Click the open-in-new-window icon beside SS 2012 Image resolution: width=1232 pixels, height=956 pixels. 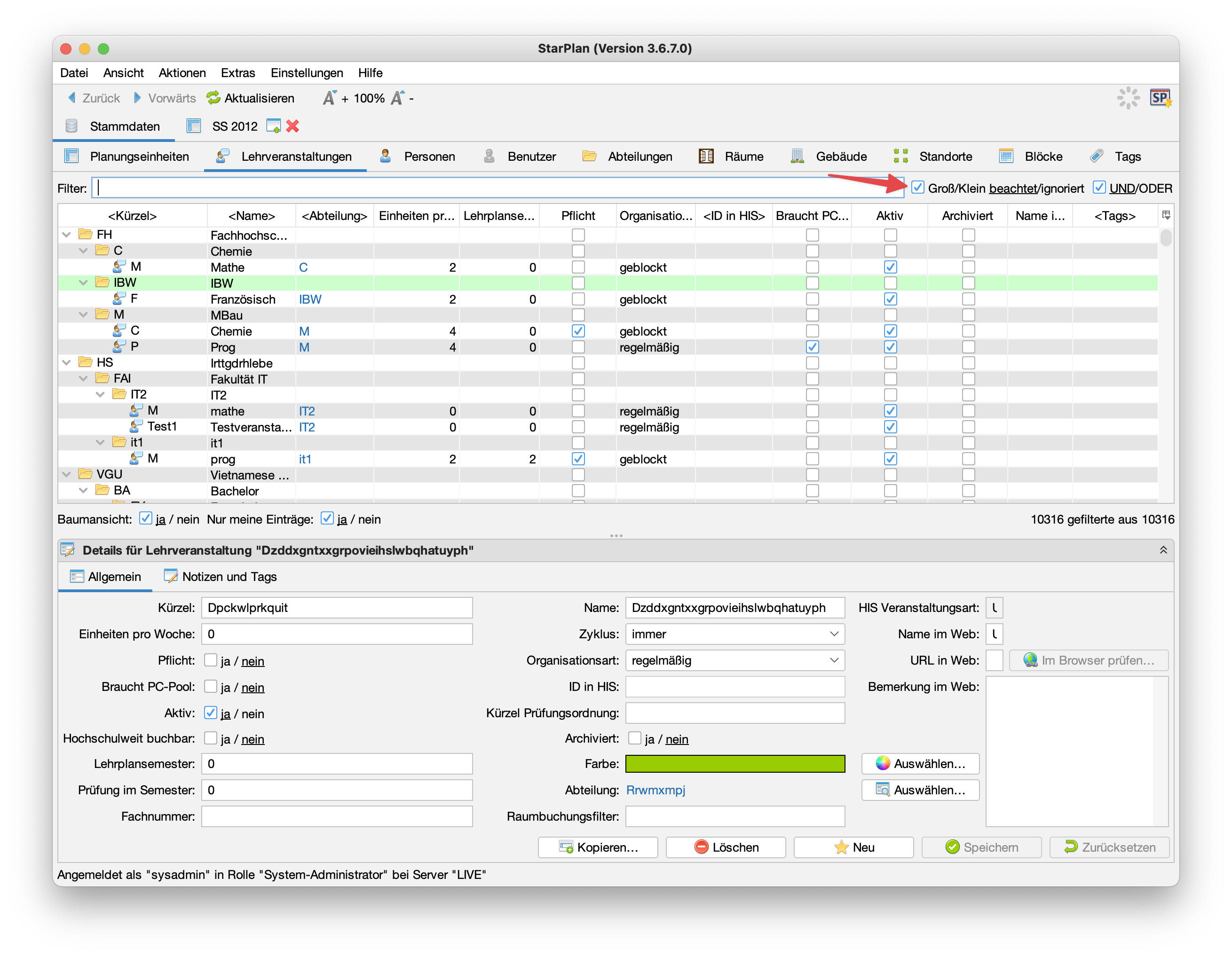(x=274, y=126)
